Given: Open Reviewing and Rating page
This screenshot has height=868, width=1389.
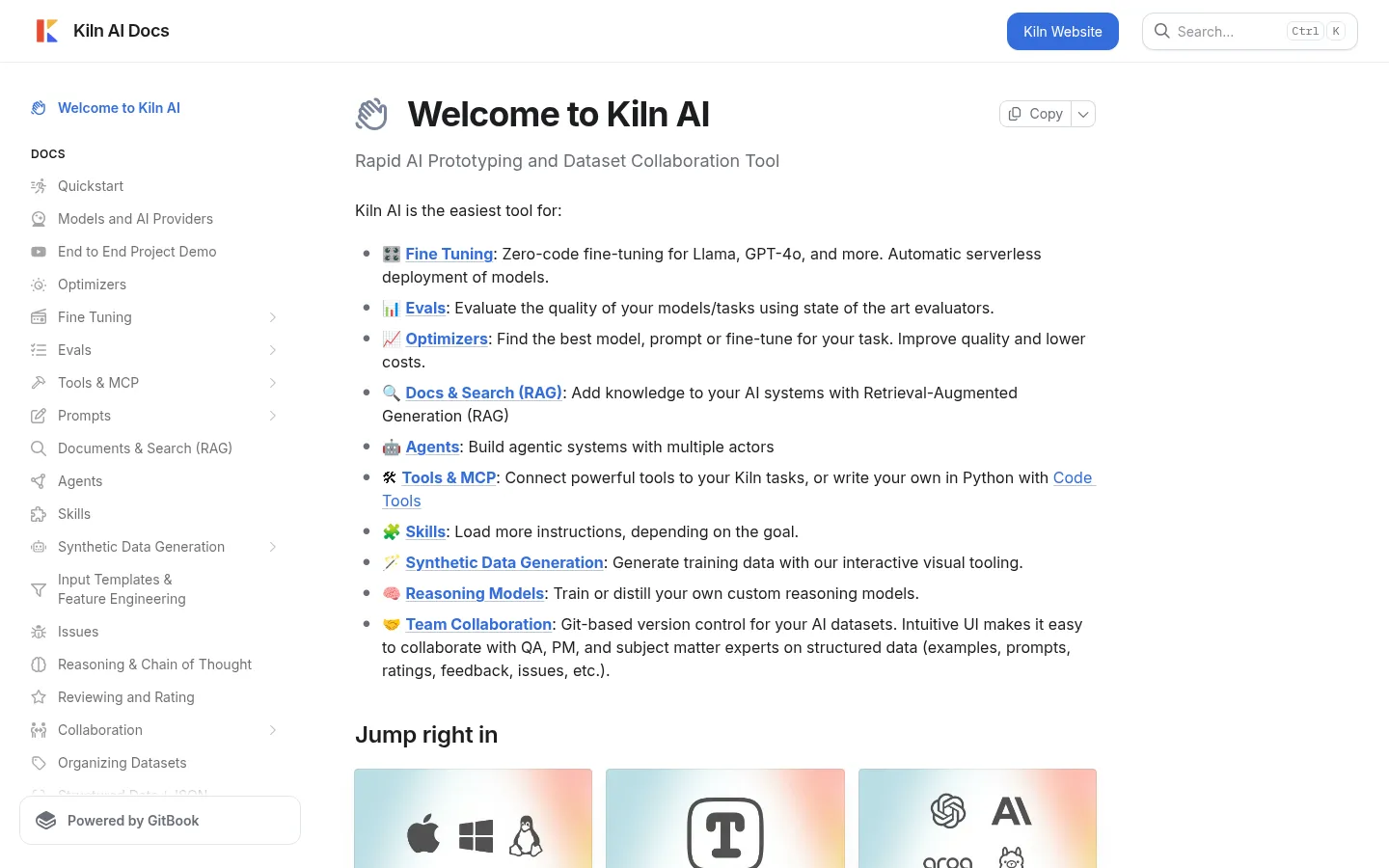Looking at the screenshot, I should [154, 697].
